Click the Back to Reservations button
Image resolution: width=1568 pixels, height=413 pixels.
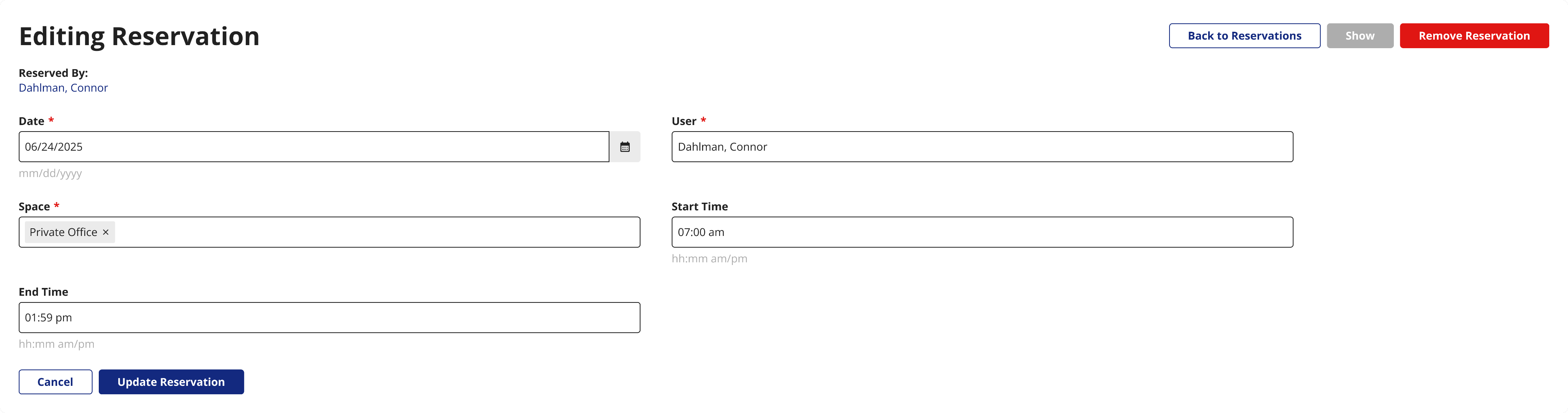[x=1244, y=35]
